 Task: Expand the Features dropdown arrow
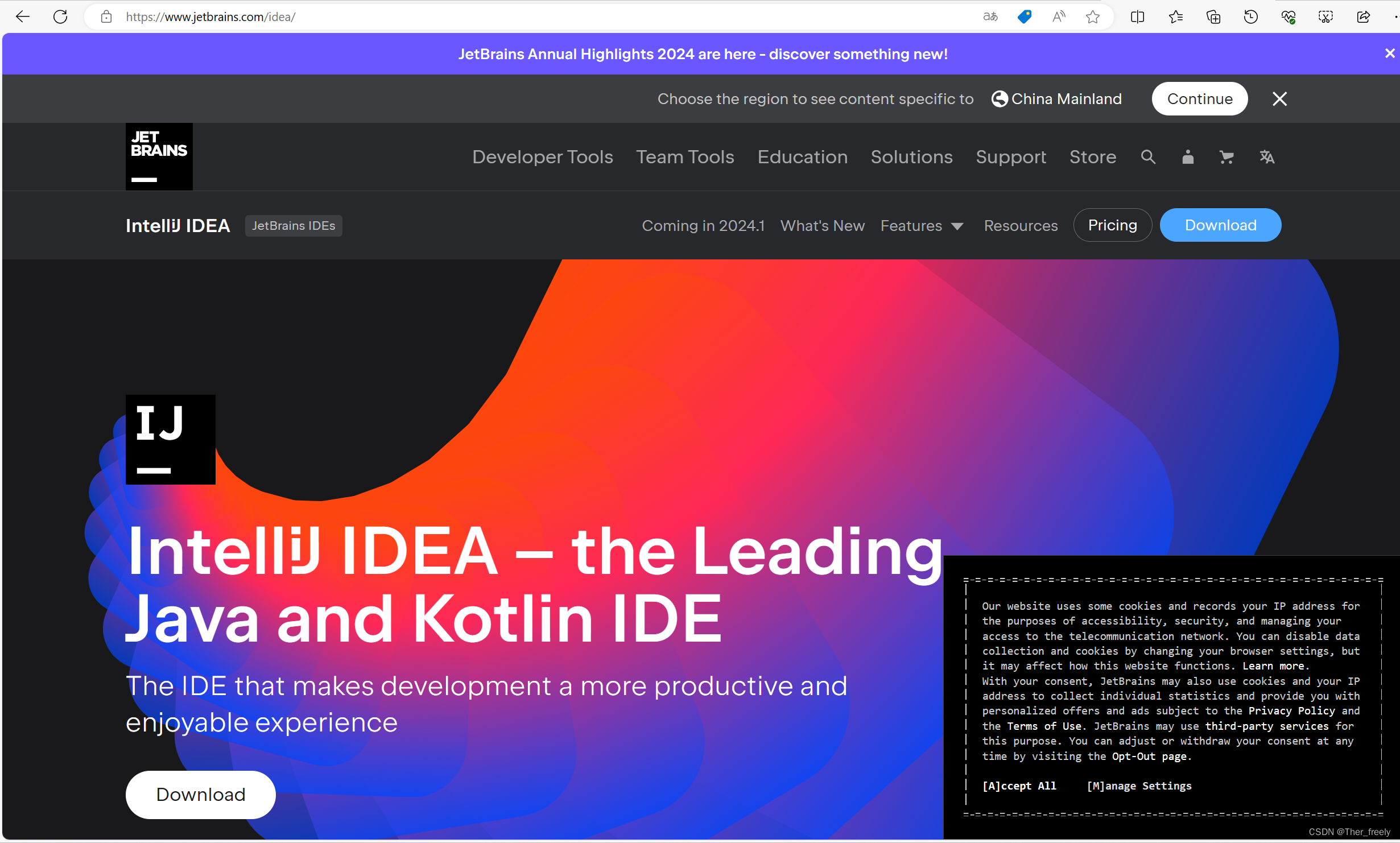pos(957,226)
